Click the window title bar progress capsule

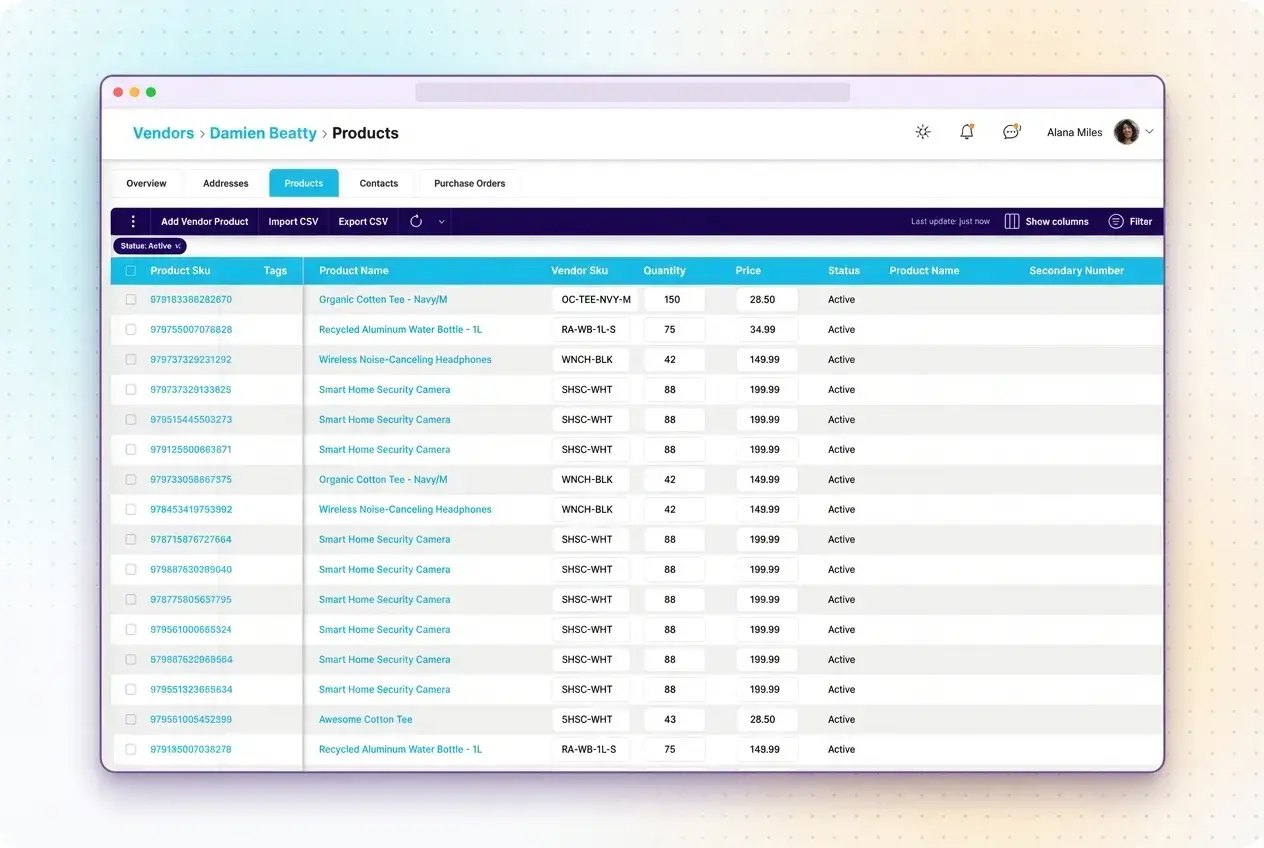click(x=632, y=91)
